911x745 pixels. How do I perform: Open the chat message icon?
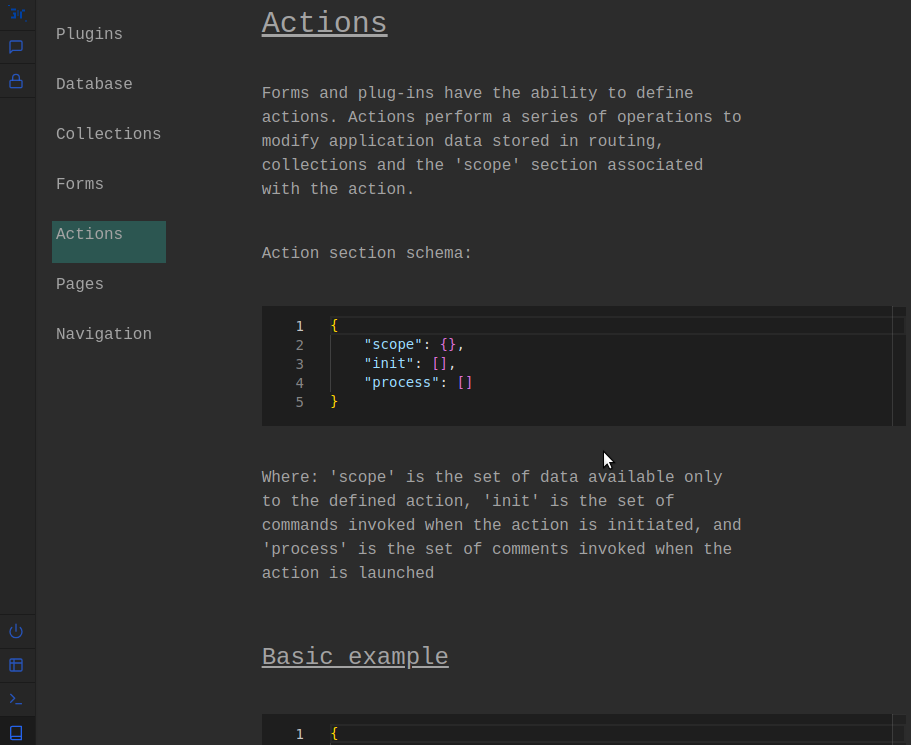click(x=16, y=47)
